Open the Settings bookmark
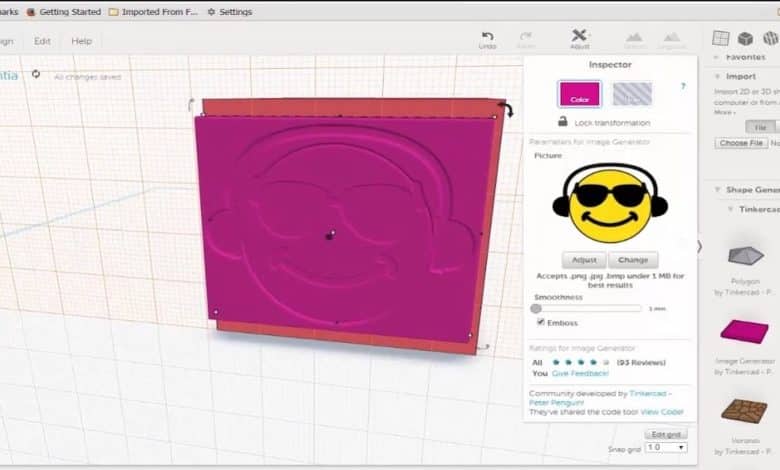 tap(230, 11)
